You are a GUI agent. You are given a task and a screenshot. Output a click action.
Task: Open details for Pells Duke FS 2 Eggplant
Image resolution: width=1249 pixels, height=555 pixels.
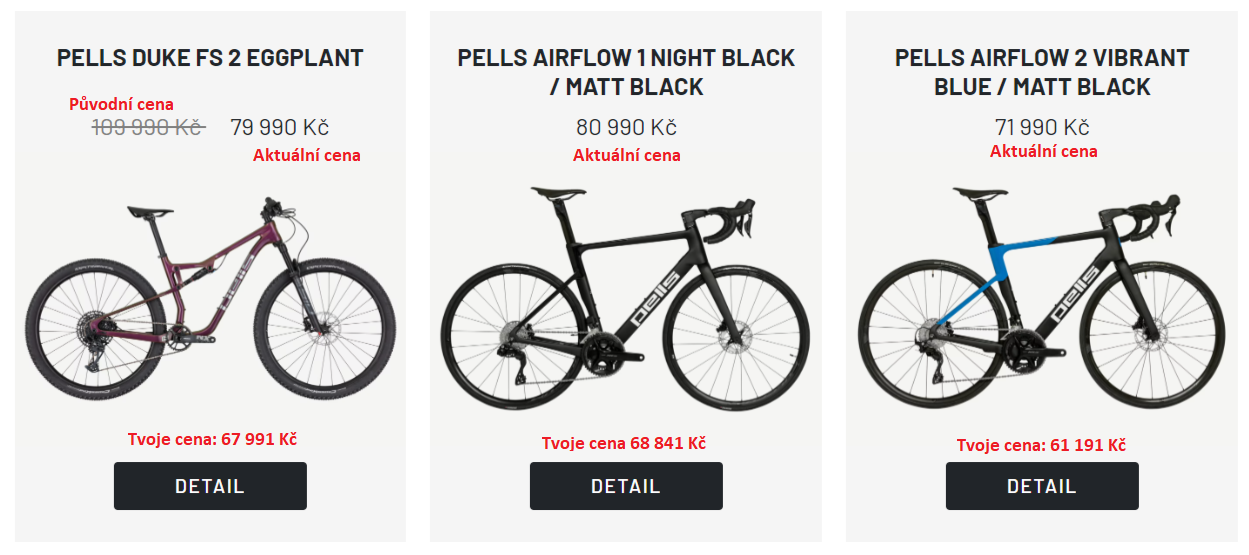210,486
